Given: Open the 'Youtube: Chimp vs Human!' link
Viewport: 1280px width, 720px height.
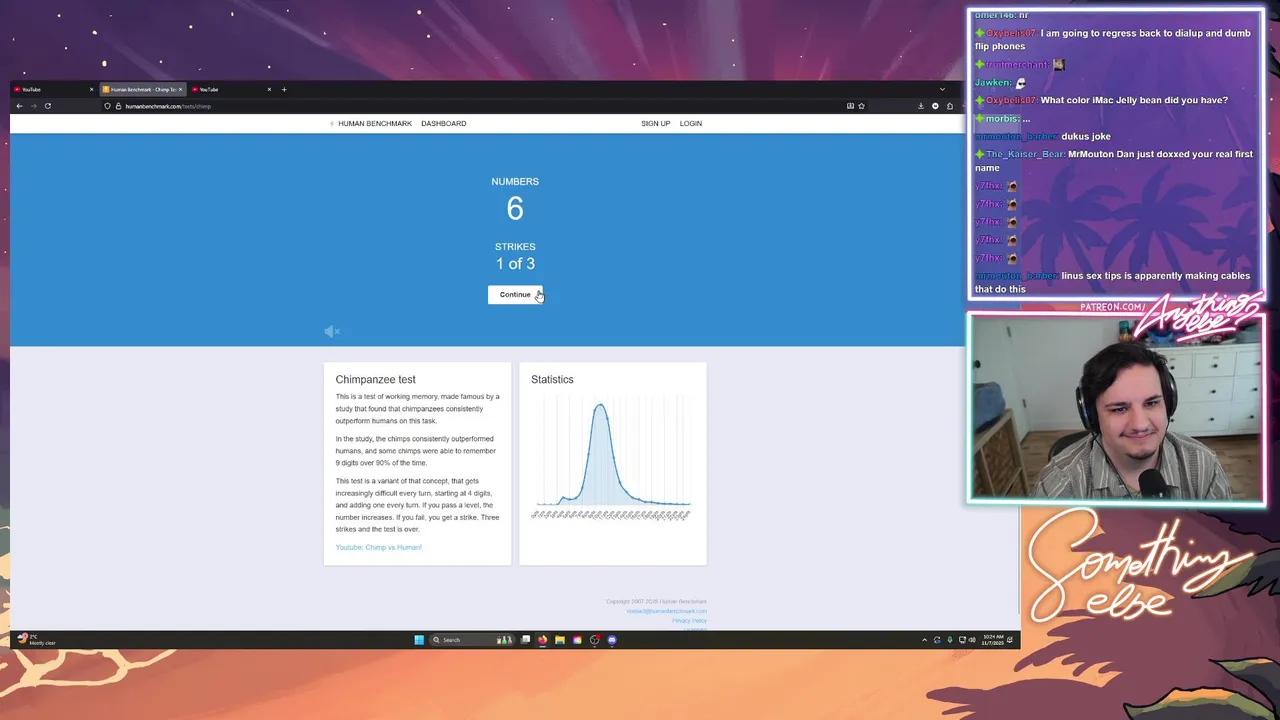Looking at the screenshot, I should point(378,547).
